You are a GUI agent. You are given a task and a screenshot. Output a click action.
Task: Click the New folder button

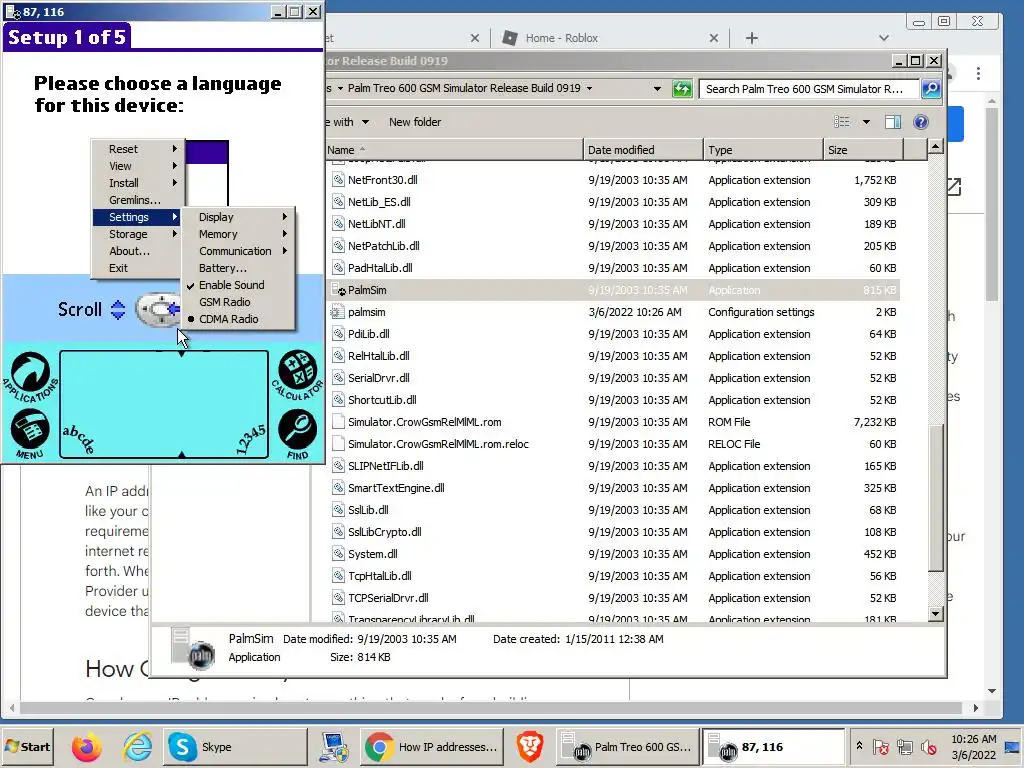(415, 122)
